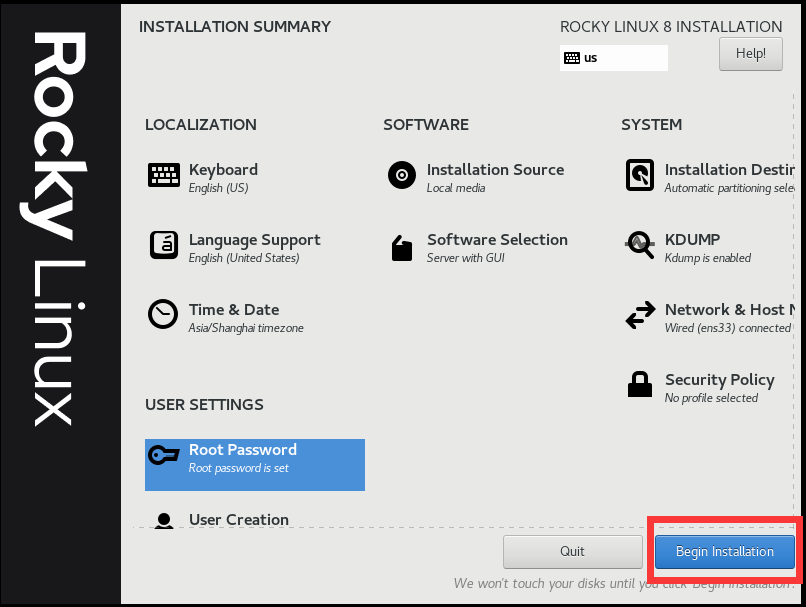Screen dimensions: 806x607
Task: Click the Installation Destination disk icon
Action: tap(640, 175)
